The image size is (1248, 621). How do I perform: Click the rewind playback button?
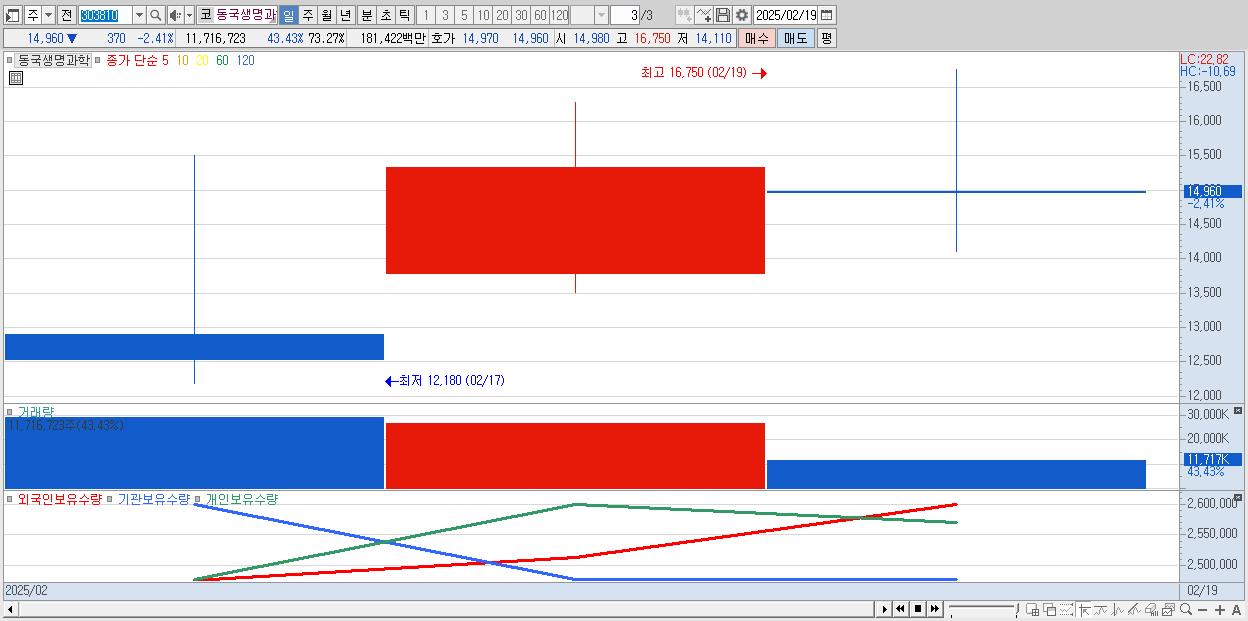900,609
